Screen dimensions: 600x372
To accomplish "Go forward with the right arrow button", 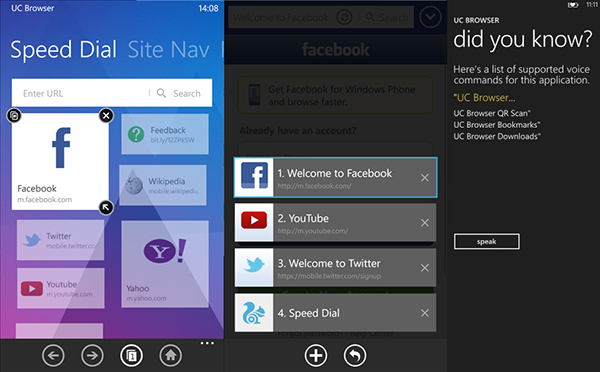I will point(92,356).
